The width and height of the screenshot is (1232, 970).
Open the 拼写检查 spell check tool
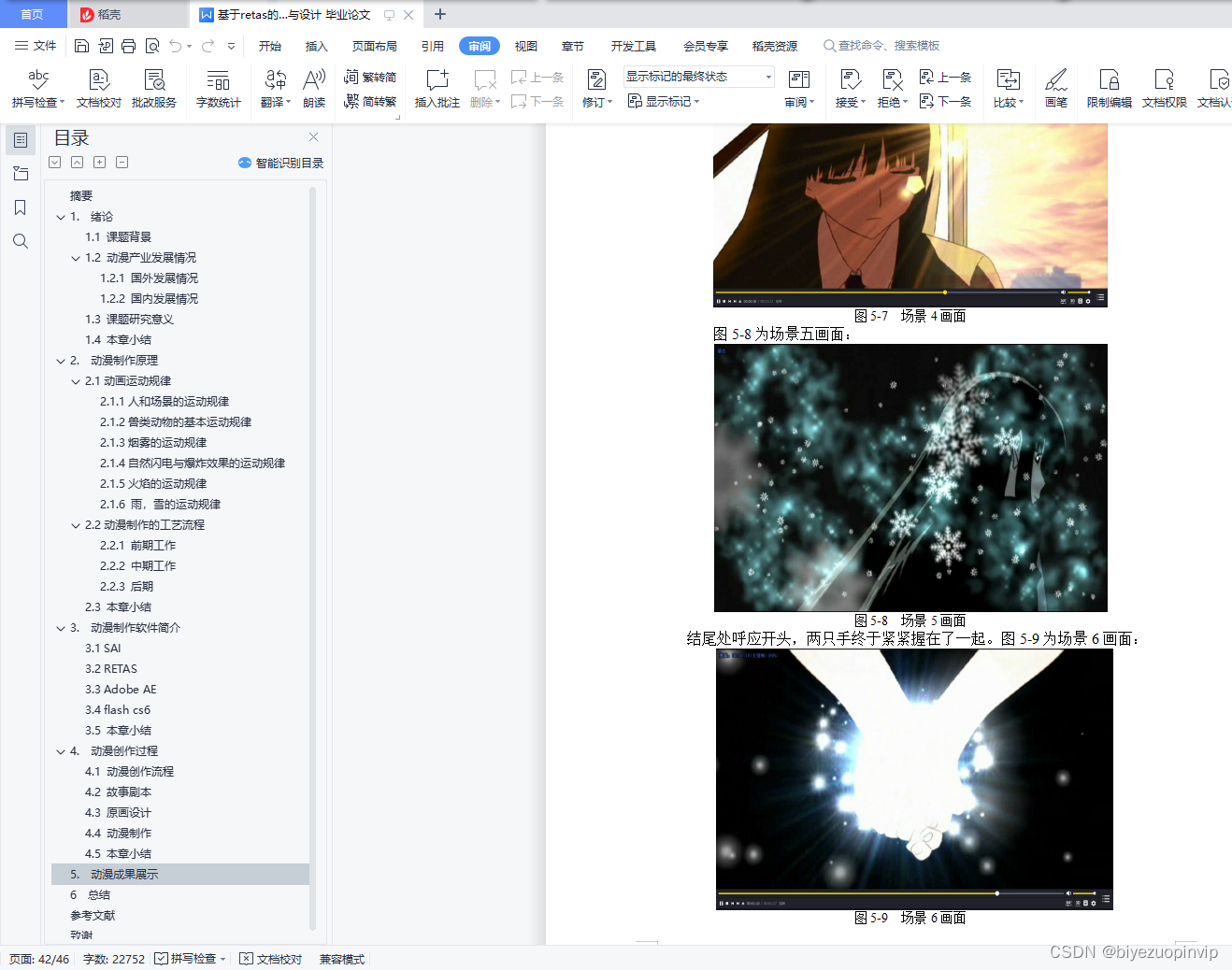pyautogui.click(x=37, y=89)
